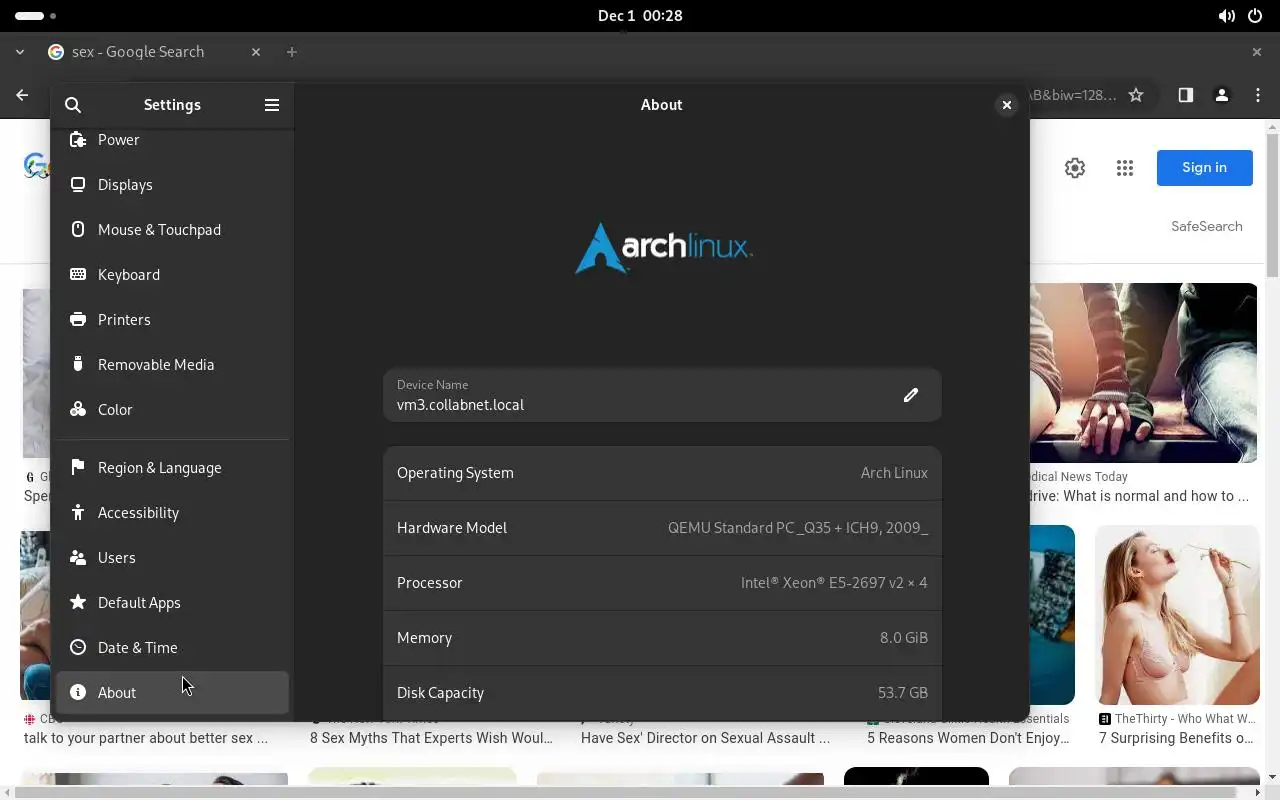Click the Device Name field vm3.collabnet.local
Image resolution: width=1280 pixels, height=800 pixels.
(662, 395)
